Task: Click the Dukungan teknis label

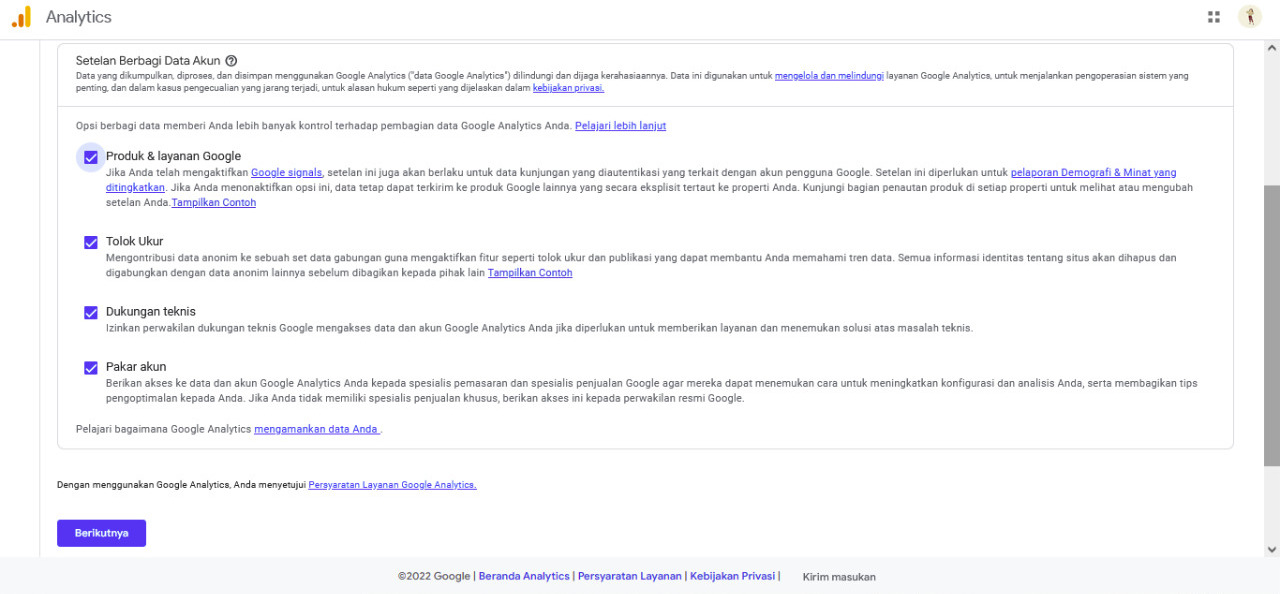Action: click(151, 311)
